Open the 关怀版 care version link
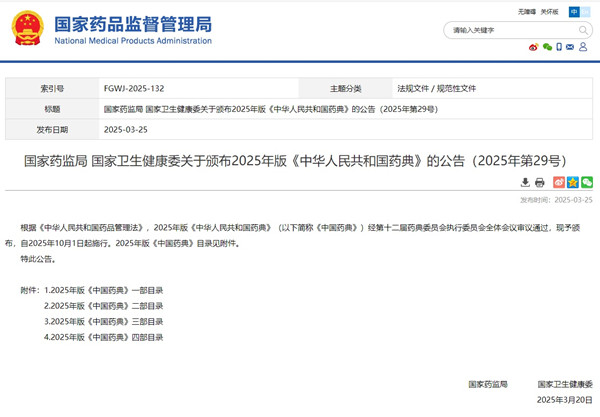The width and height of the screenshot is (600, 417). click(549, 12)
